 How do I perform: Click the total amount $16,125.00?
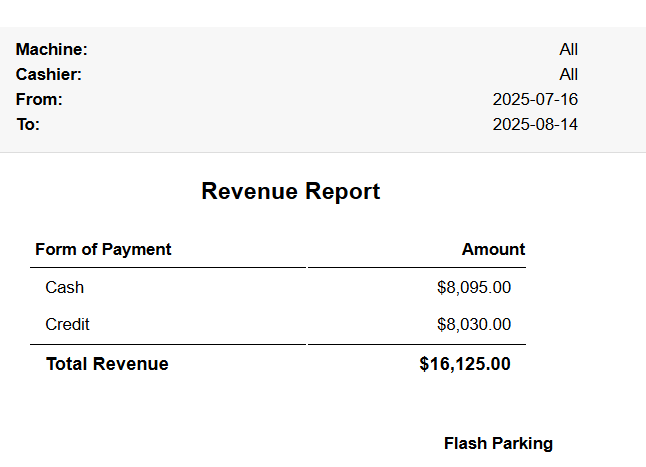[x=465, y=364]
